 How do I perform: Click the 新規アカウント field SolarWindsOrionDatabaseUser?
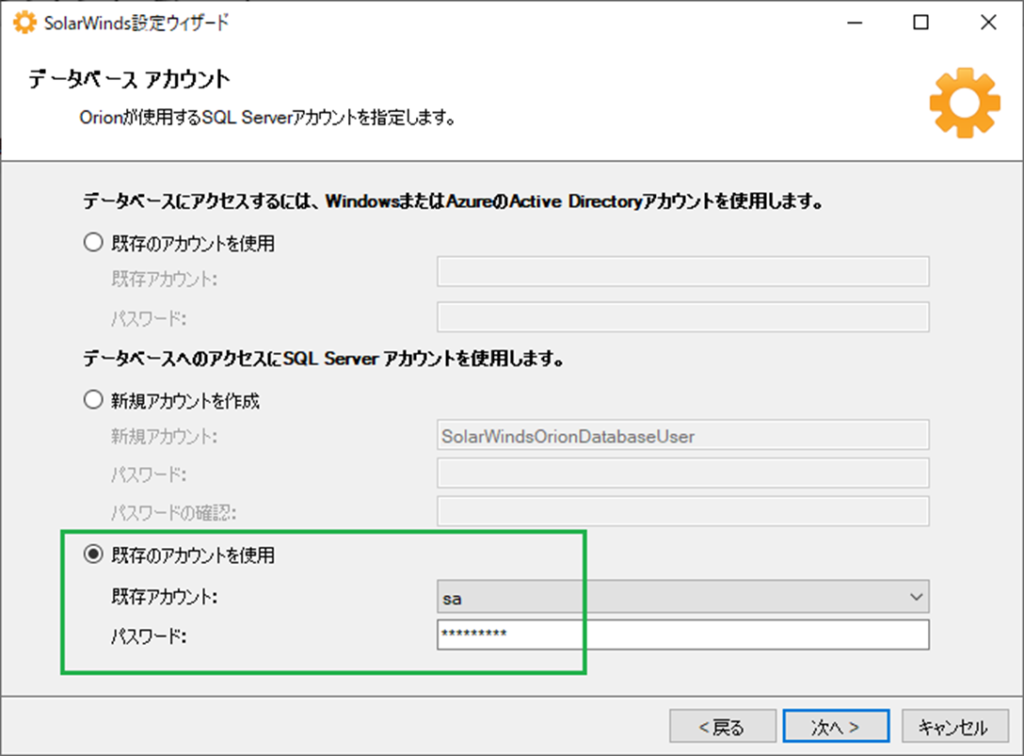[x=682, y=435]
